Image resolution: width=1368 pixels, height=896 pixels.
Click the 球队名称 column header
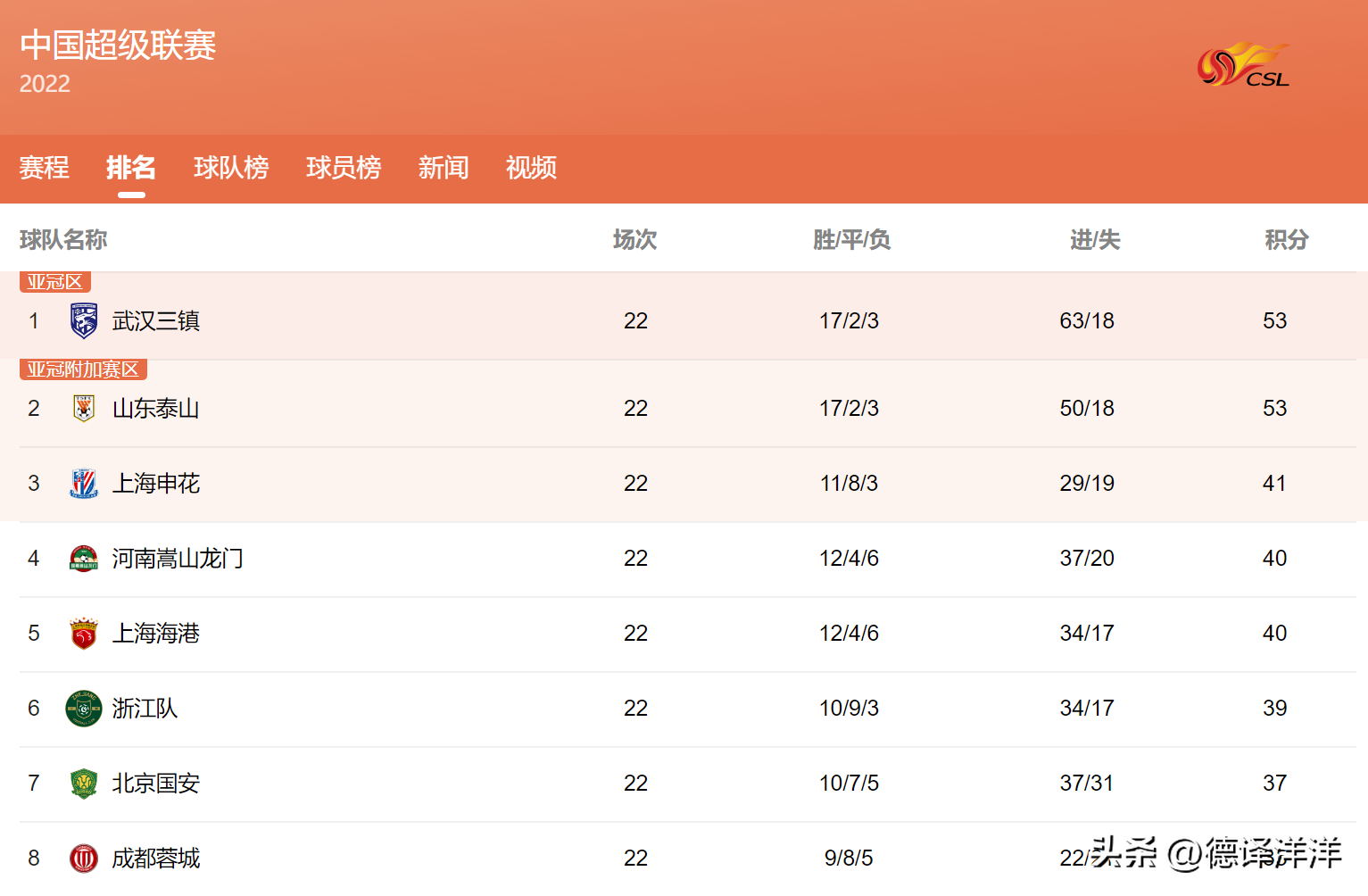tap(63, 239)
